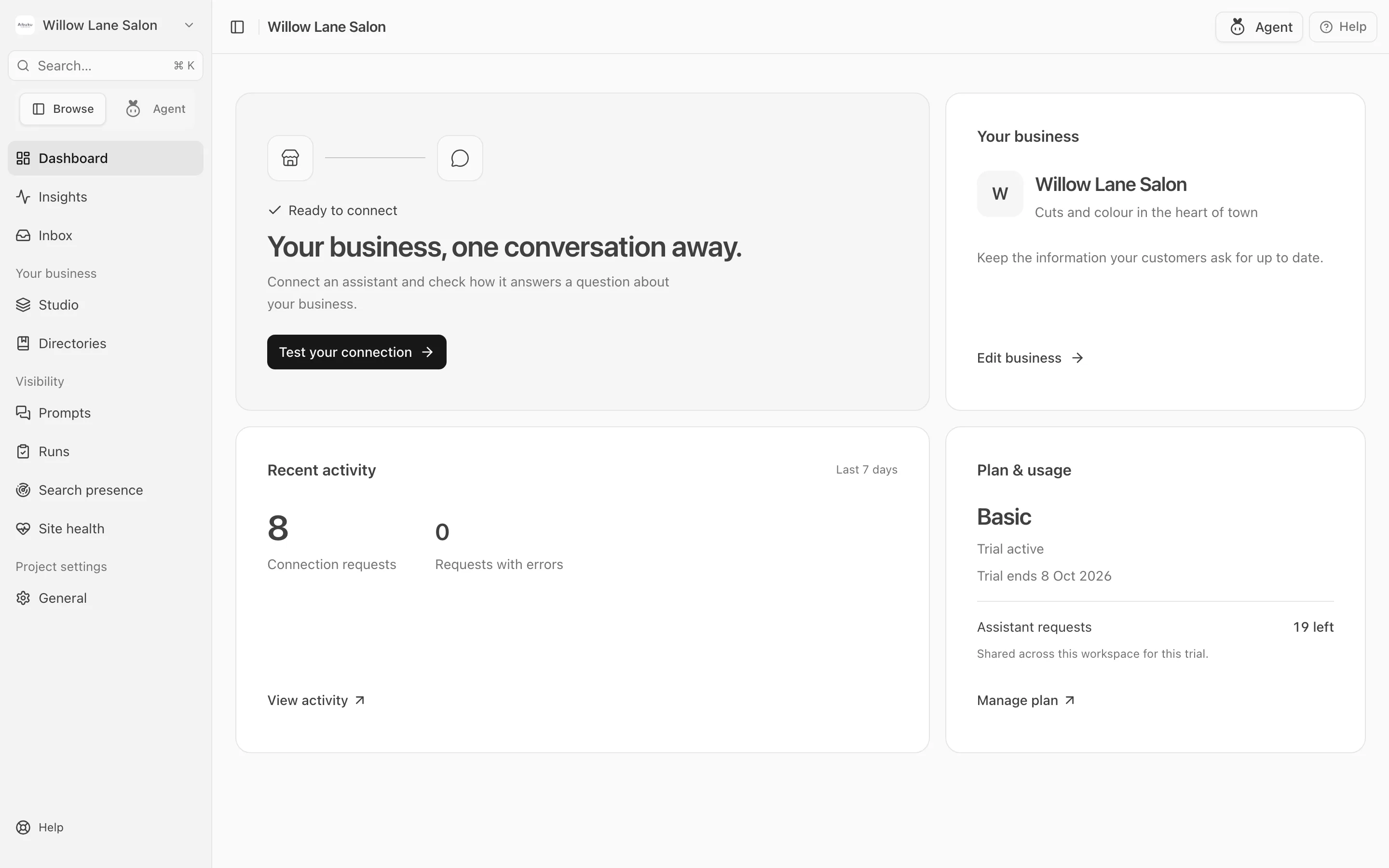
Task: Click the '0' requests with errors value
Action: (442, 532)
